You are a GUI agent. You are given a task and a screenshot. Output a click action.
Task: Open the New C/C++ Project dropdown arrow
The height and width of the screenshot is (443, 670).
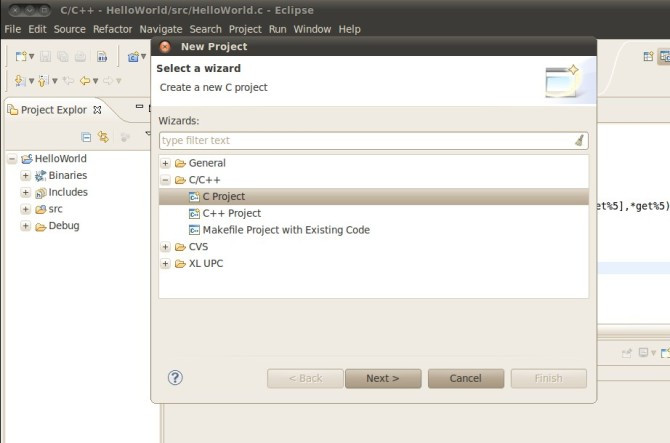click(x=144, y=56)
